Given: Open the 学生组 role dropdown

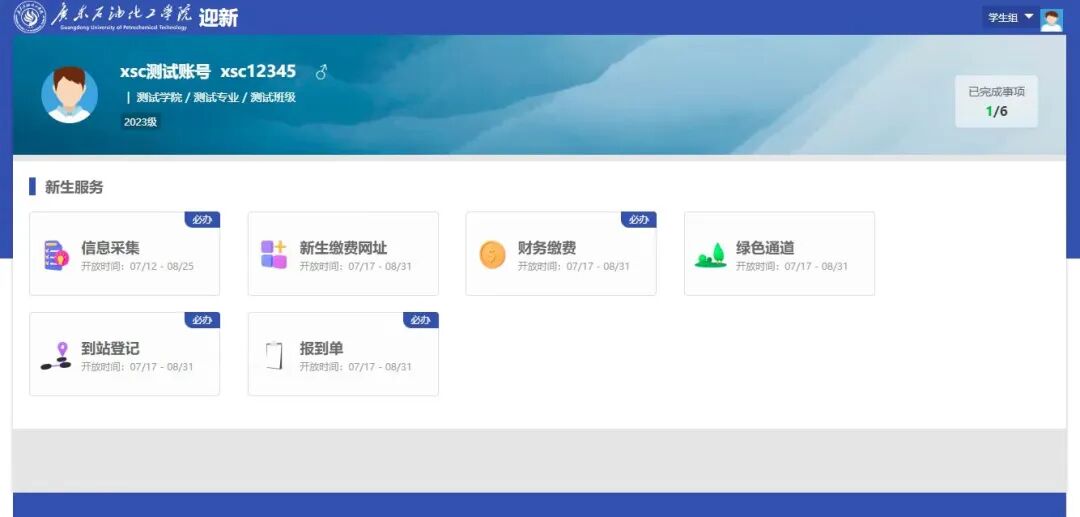Looking at the screenshot, I should [x=1010, y=17].
